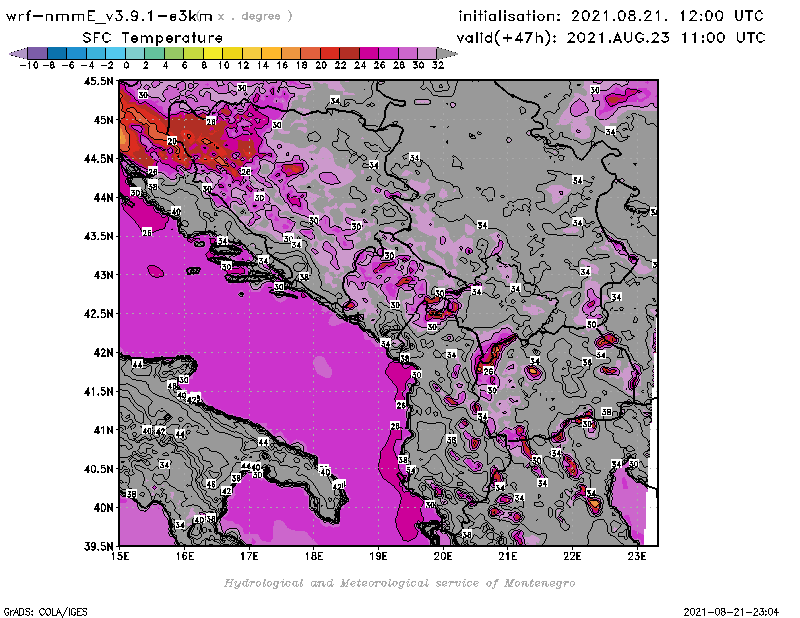This screenshot has height=618, width=800.
Task: Click the '0' value on legend scale
Action: [126, 66]
